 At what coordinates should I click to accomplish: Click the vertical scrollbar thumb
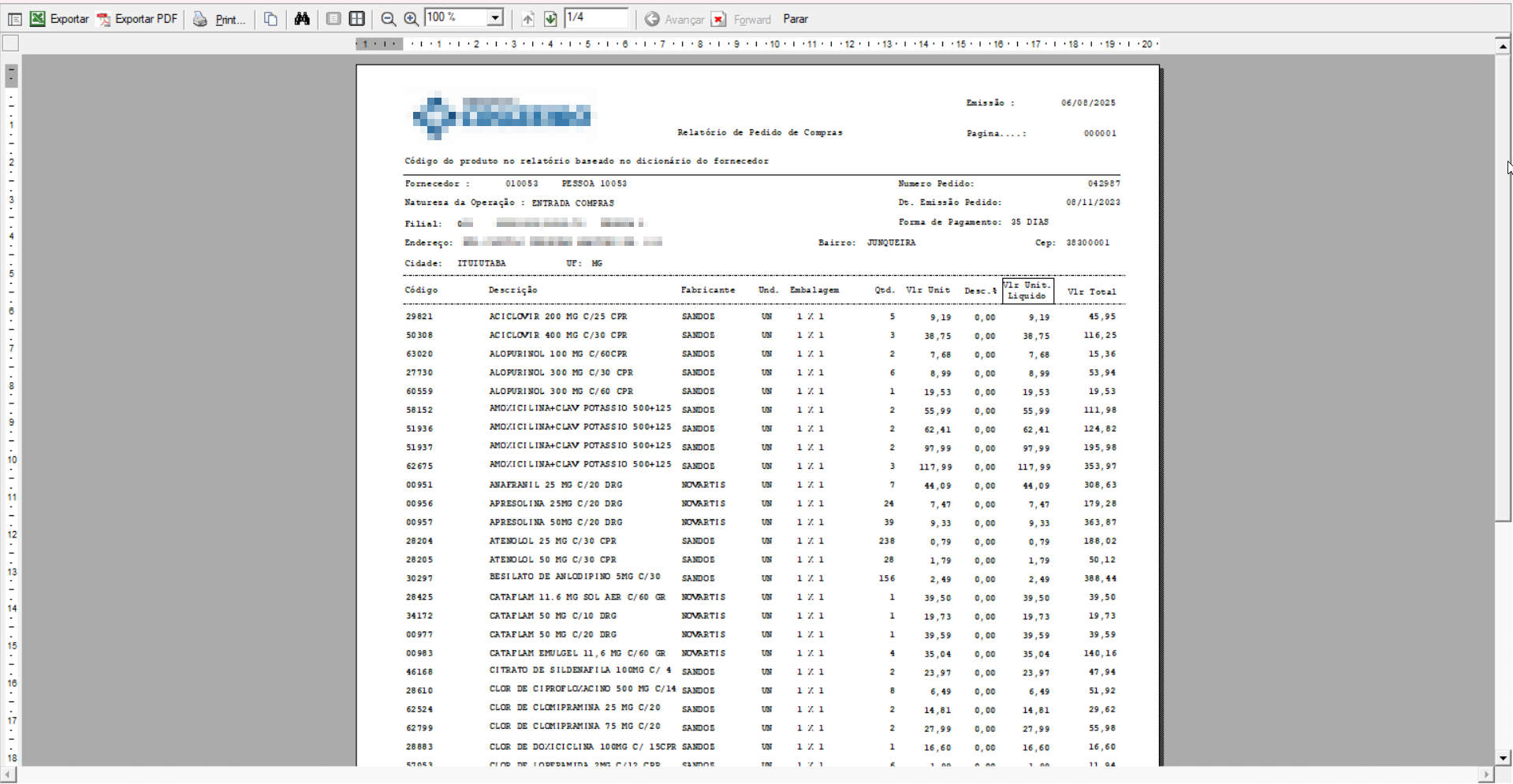pos(1503,288)
